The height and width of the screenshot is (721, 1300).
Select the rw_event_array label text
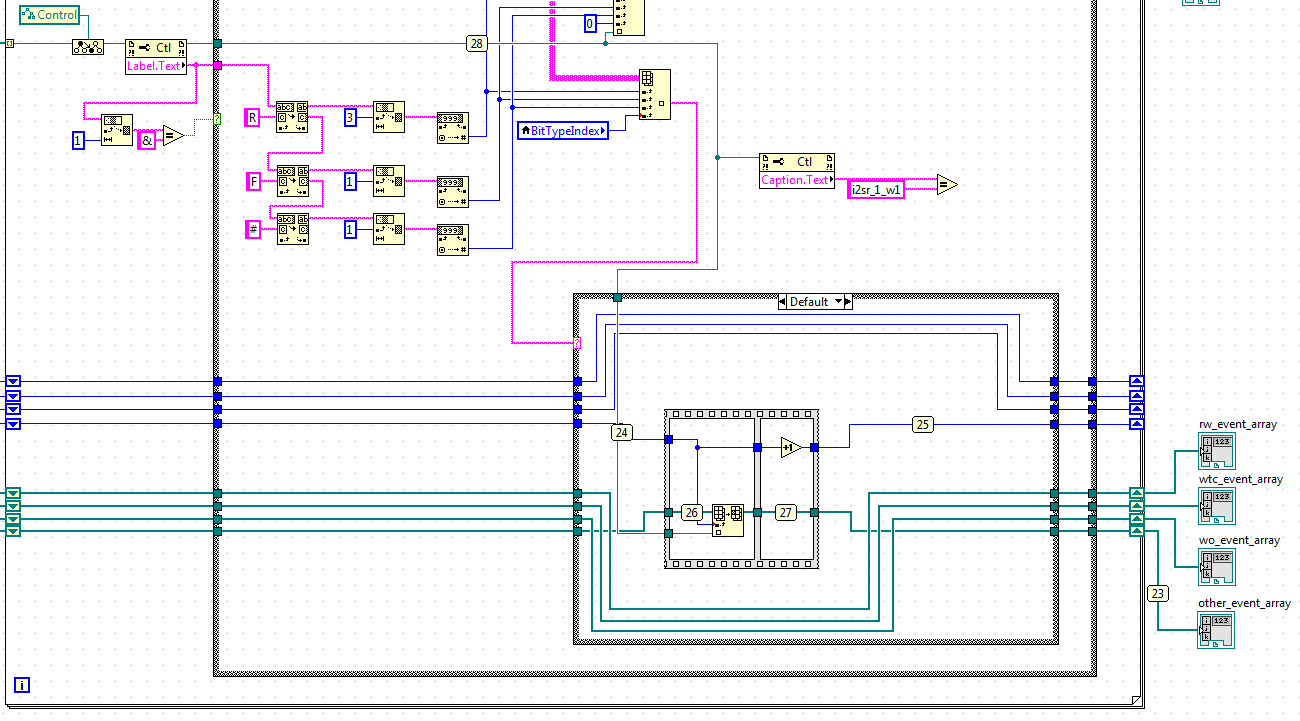pos(1237,424)
